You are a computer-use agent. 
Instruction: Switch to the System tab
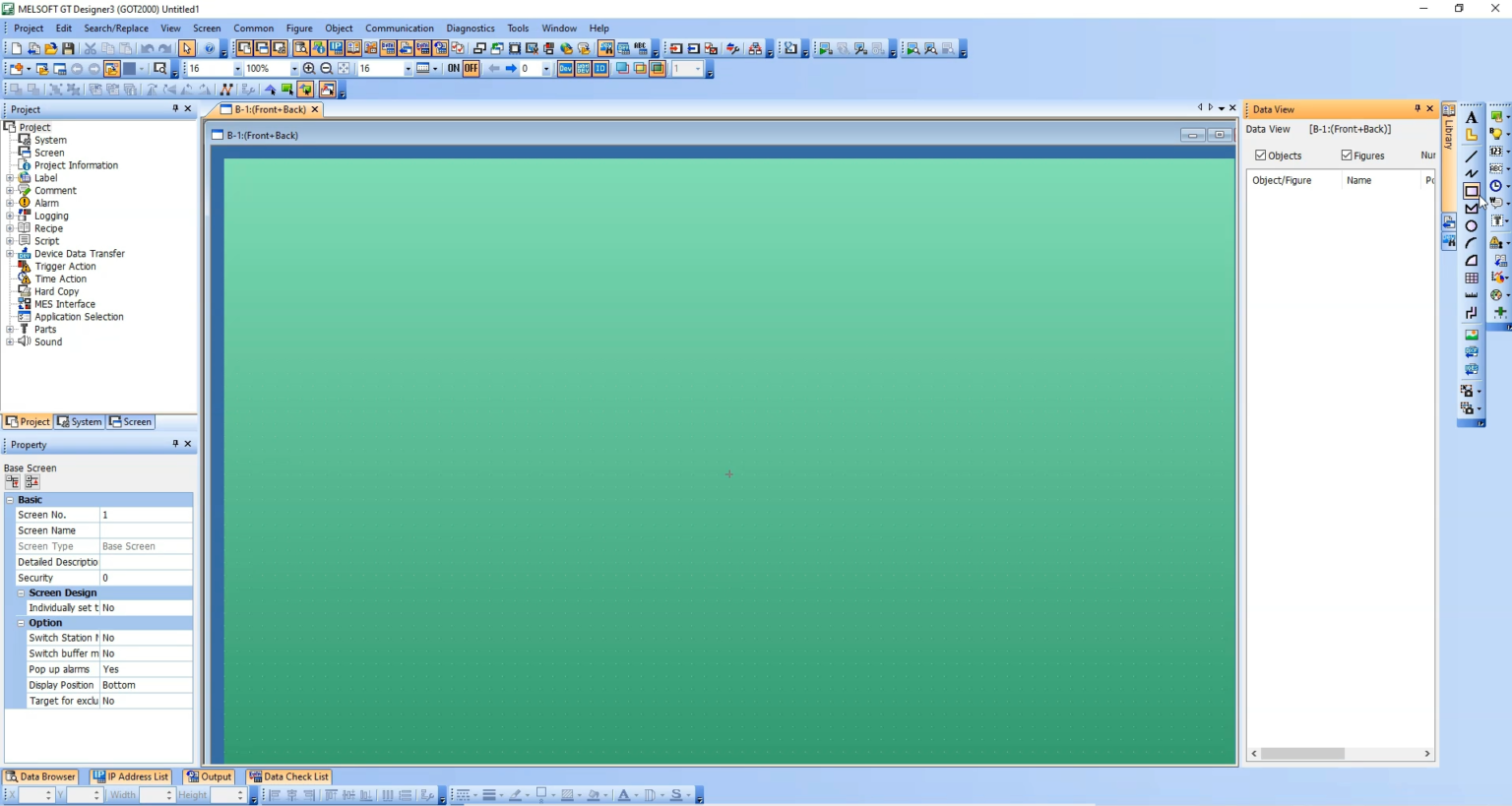(80, 421)
